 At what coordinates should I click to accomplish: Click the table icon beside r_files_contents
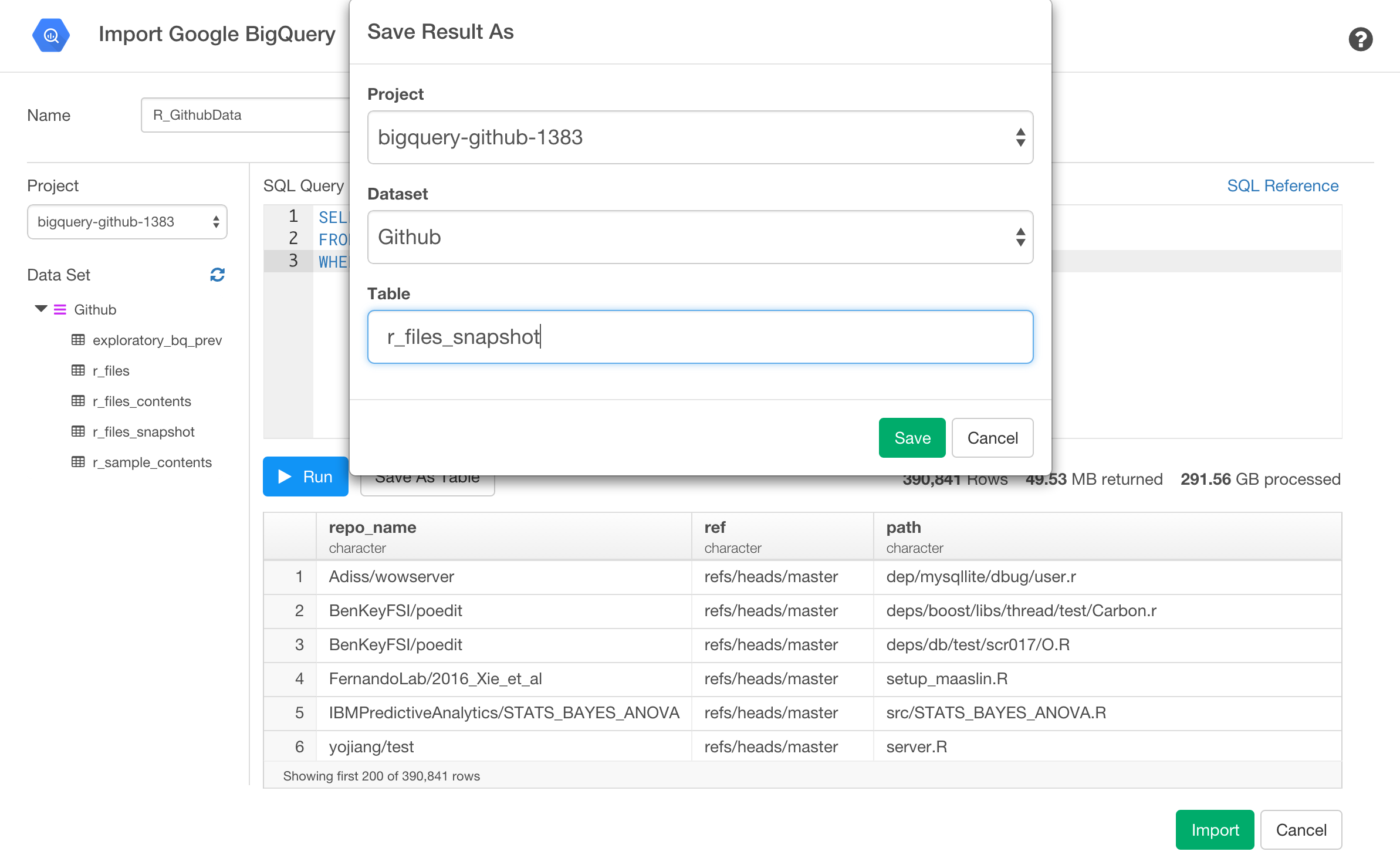click(x=79, y=401)
